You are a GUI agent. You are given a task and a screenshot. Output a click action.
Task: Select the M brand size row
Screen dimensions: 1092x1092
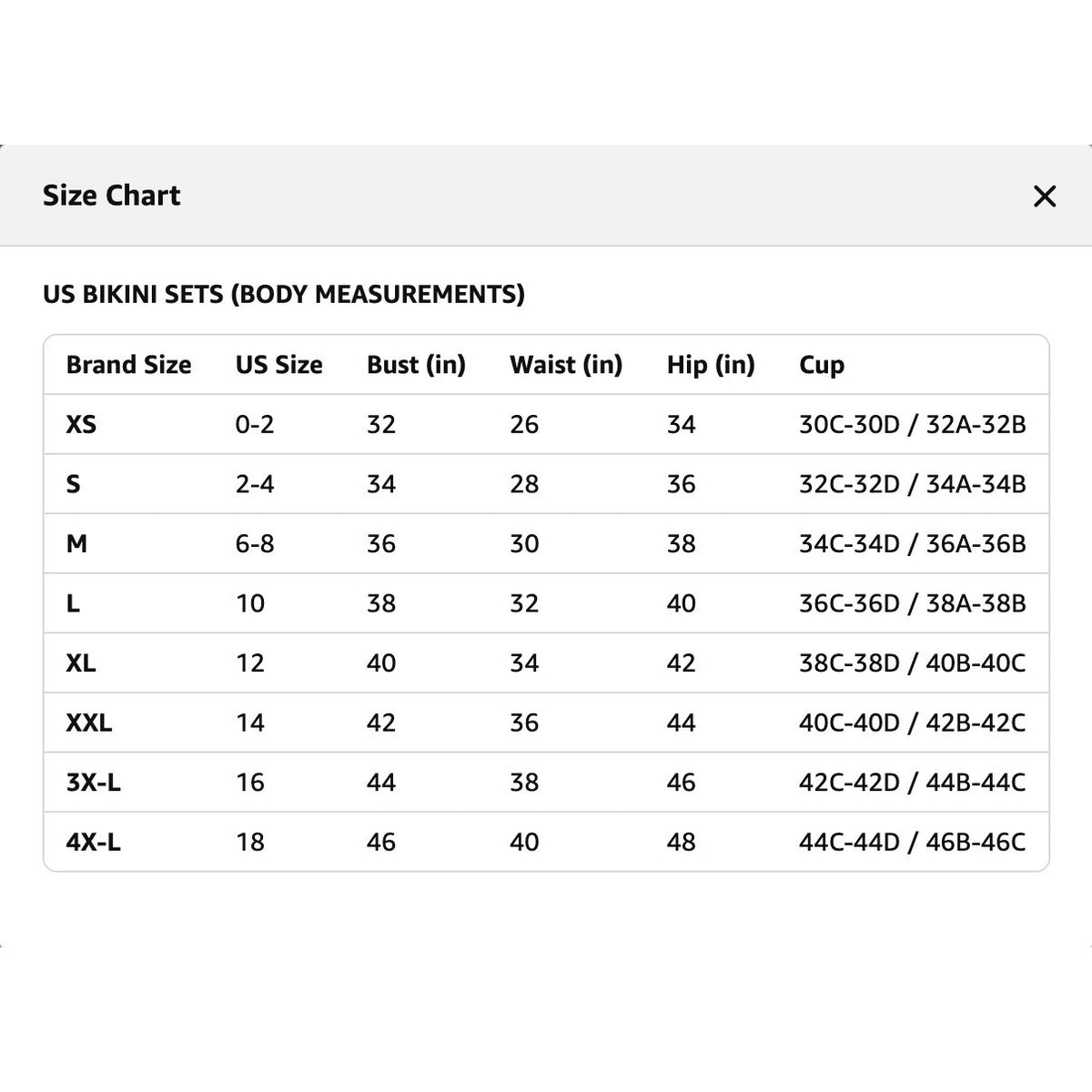click(546, 543)
